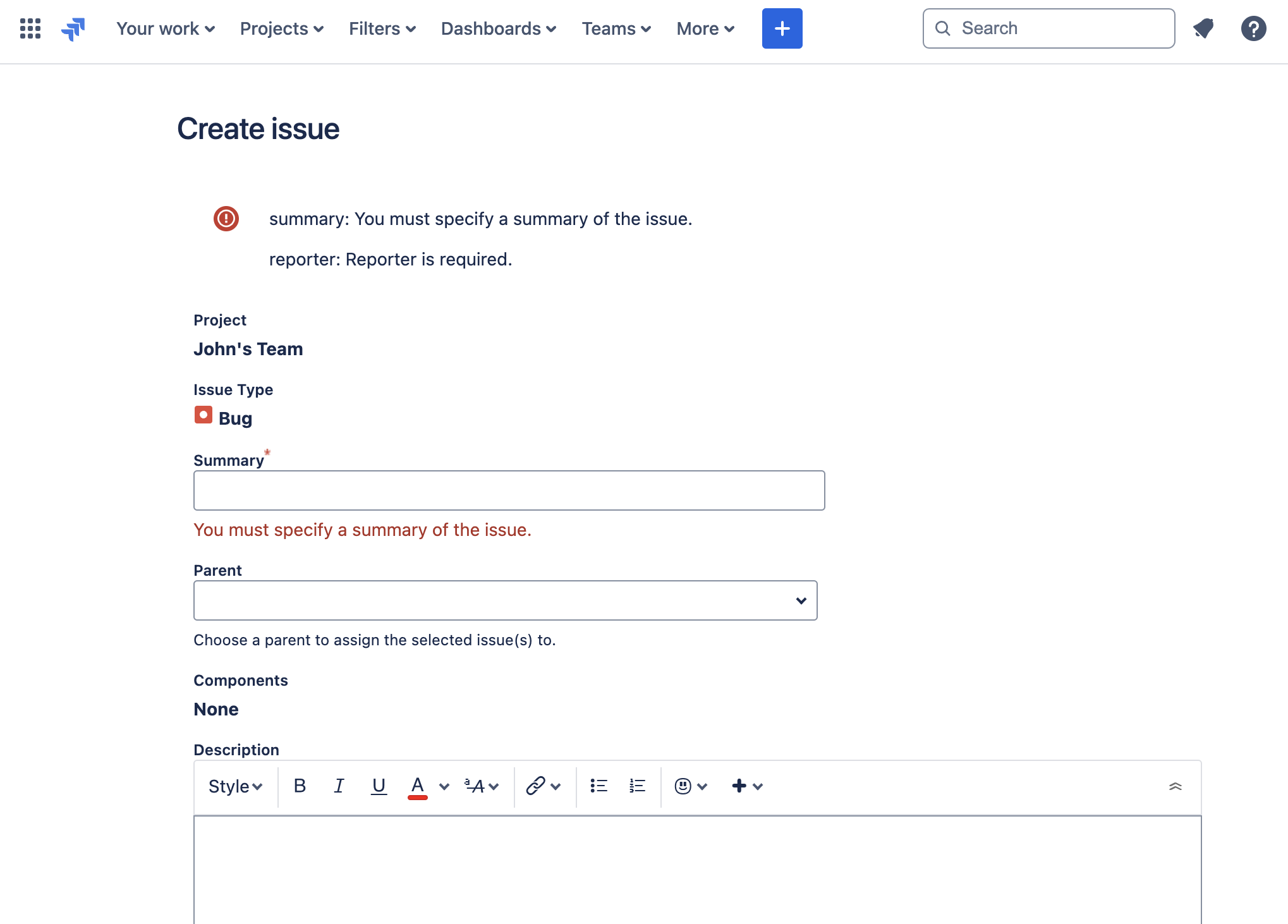Collapse the description editor toolbar
This screenshot has width=1288, height=924.
tap(1175, 786)
